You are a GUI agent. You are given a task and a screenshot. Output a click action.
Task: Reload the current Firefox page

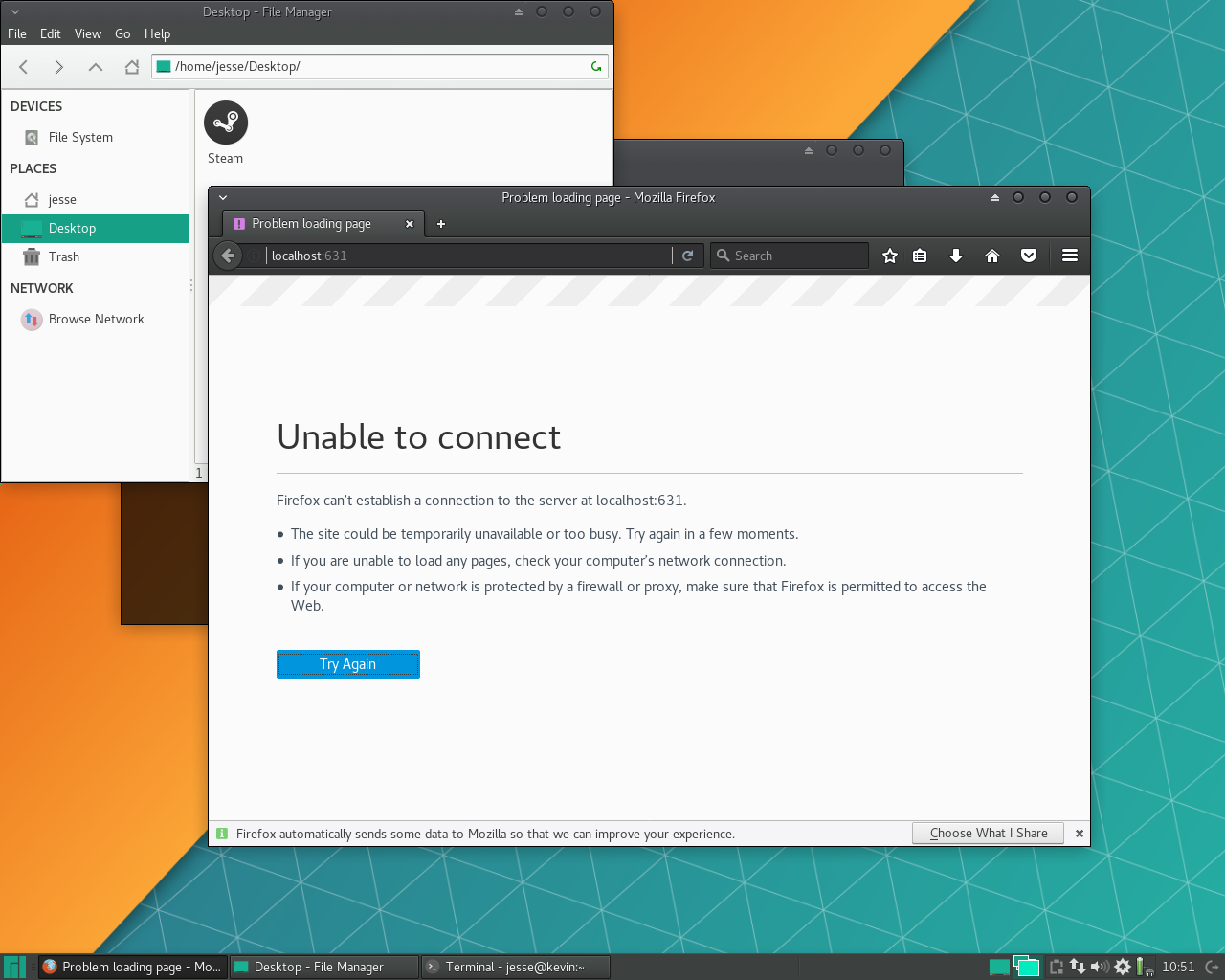(687, 256)
